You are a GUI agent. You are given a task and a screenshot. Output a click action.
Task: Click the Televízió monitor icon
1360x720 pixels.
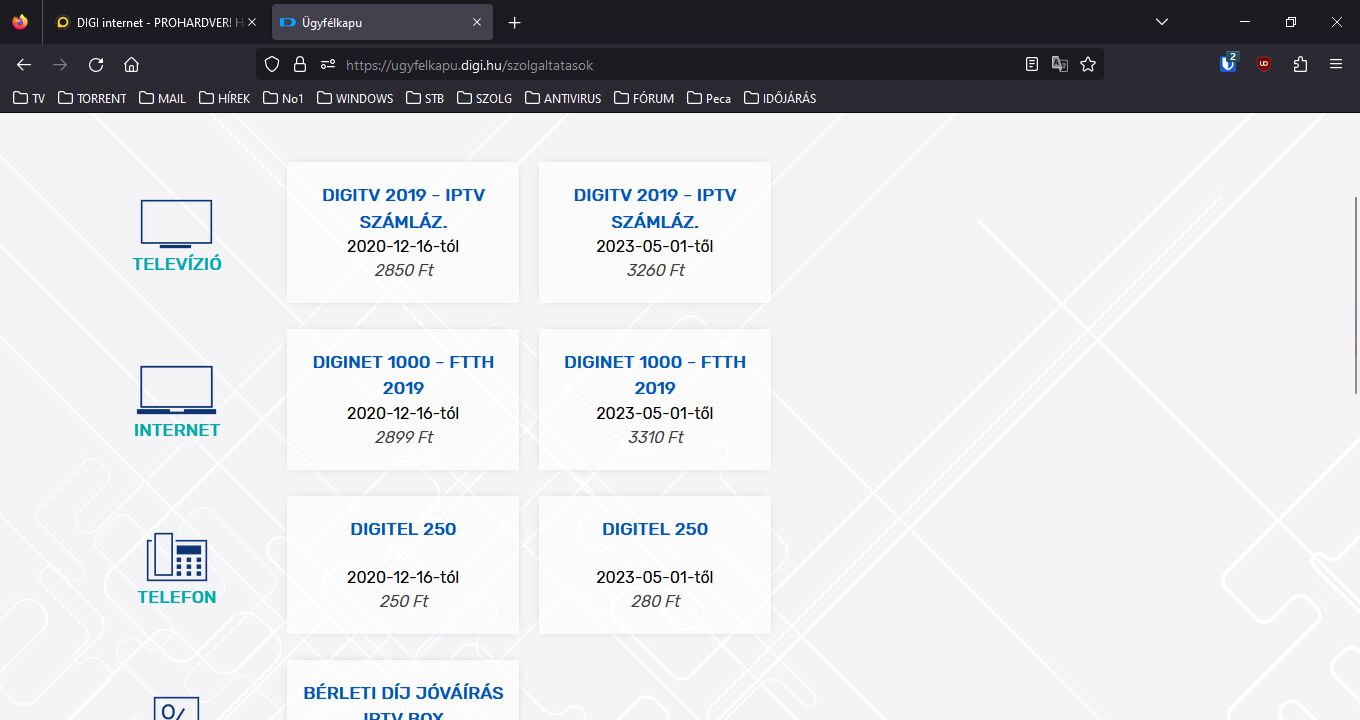click(176, 224)
